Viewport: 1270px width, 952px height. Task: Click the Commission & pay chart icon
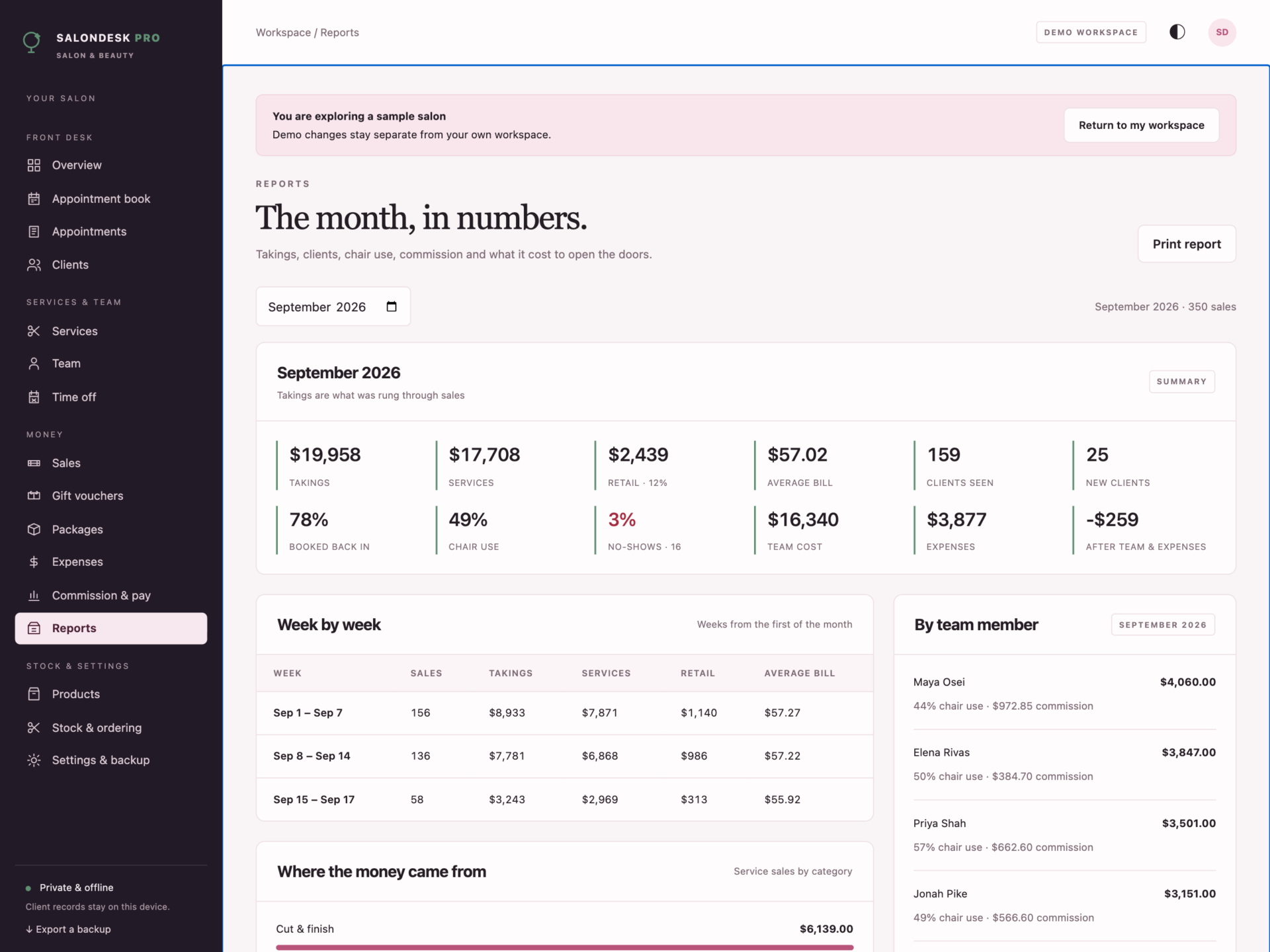click(34, 595)
